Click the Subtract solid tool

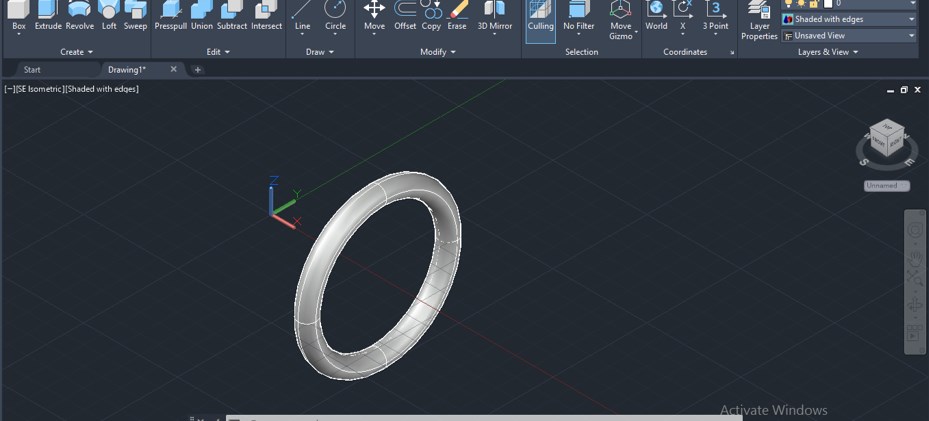(232, 15)
